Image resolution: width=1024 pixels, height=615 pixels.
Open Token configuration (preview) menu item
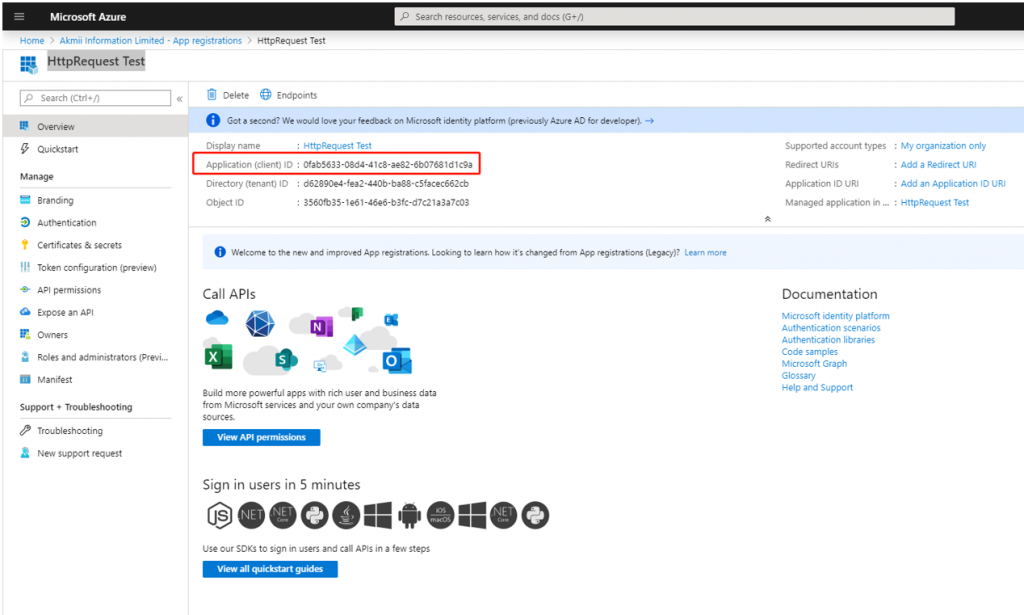click(95, 267)
